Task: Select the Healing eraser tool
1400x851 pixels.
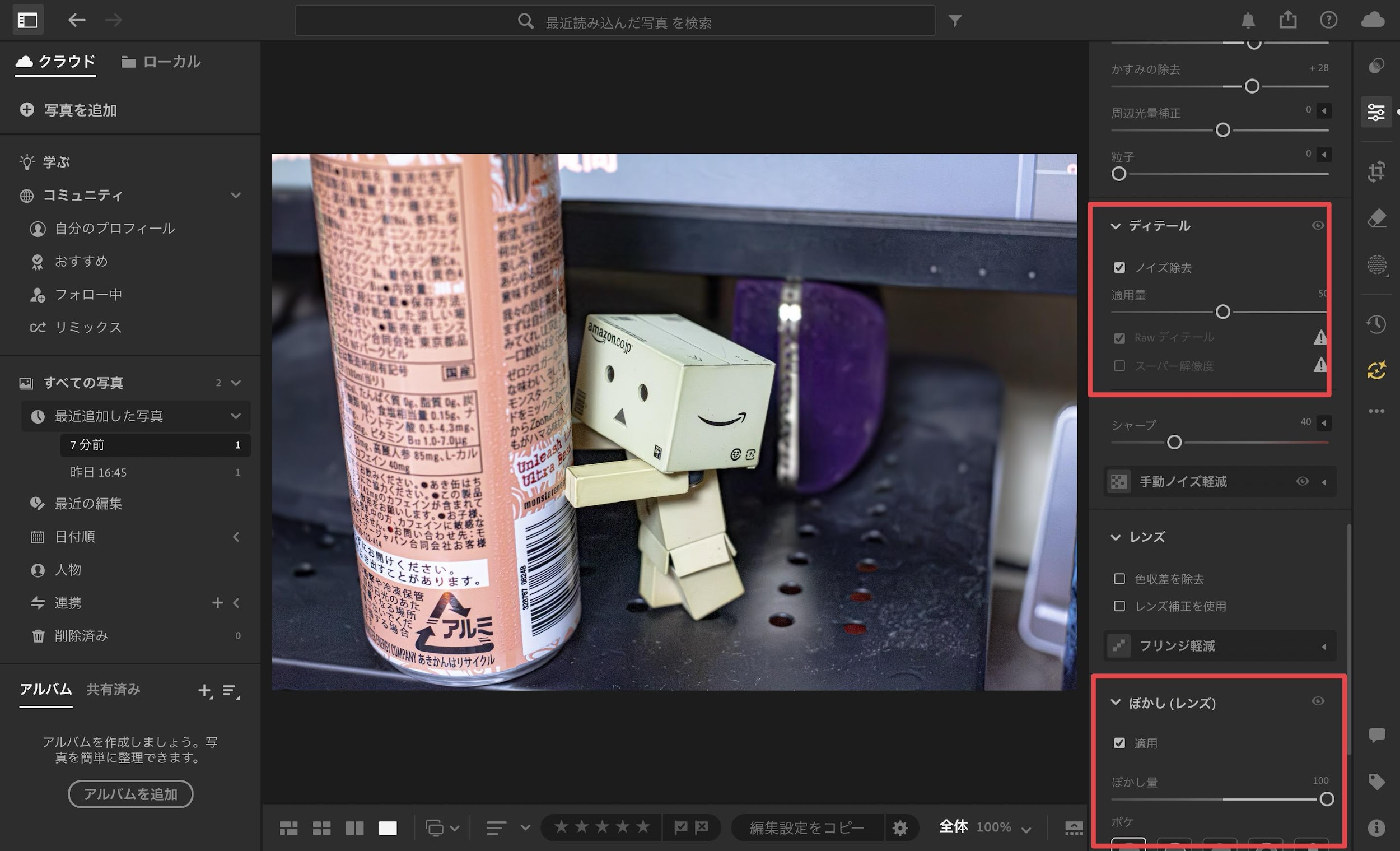Action: [x=1376, y=218]
